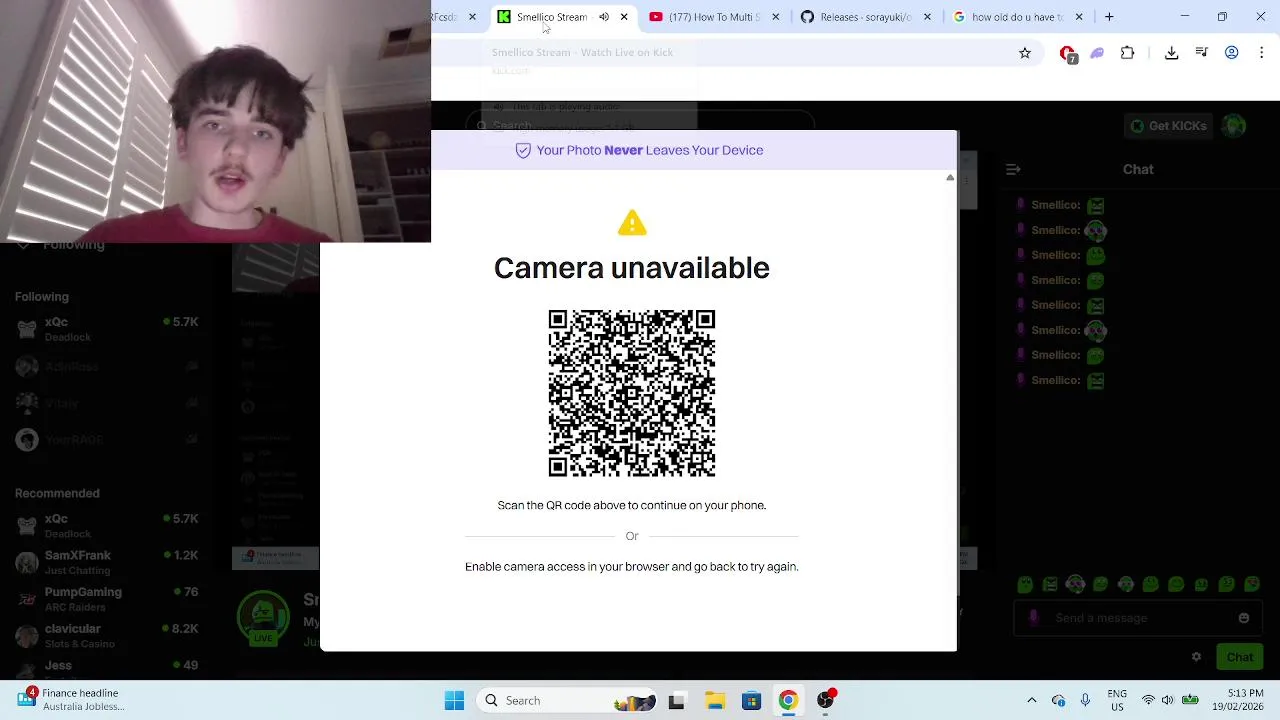Open xQc channel under Following

coord(107,329)
